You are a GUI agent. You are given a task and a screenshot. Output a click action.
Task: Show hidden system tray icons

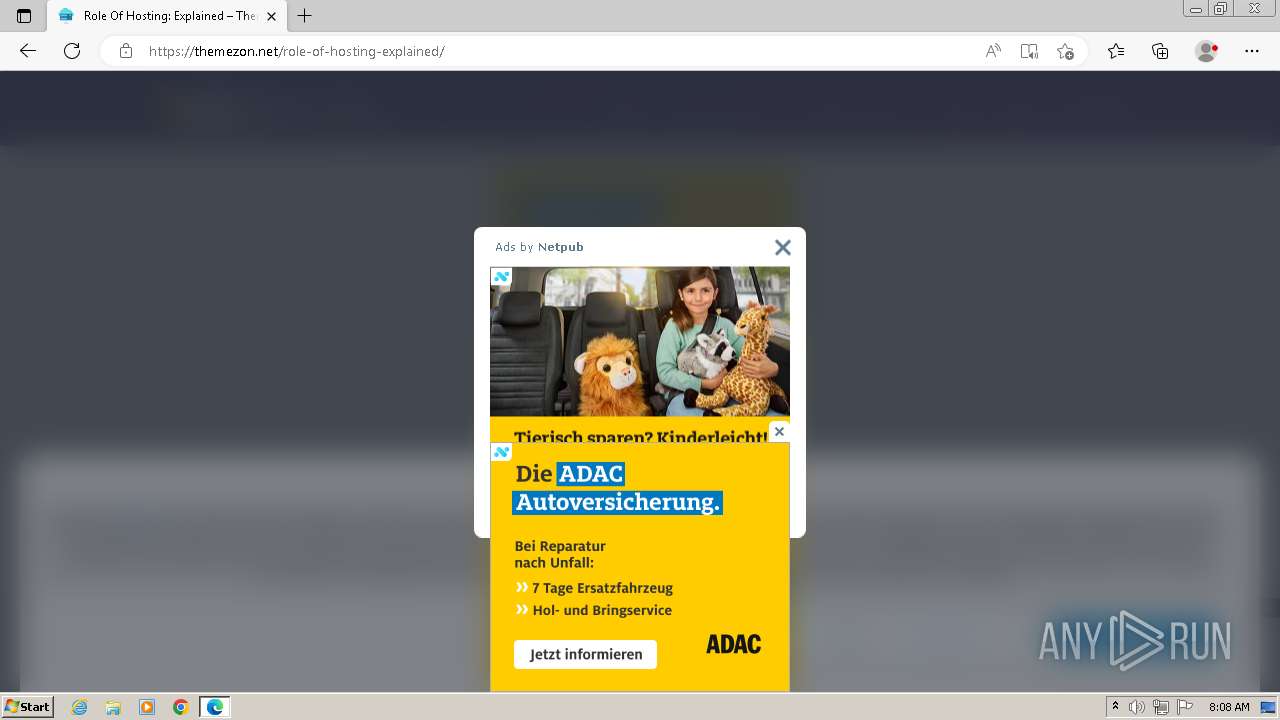[x=1116, y=707]
